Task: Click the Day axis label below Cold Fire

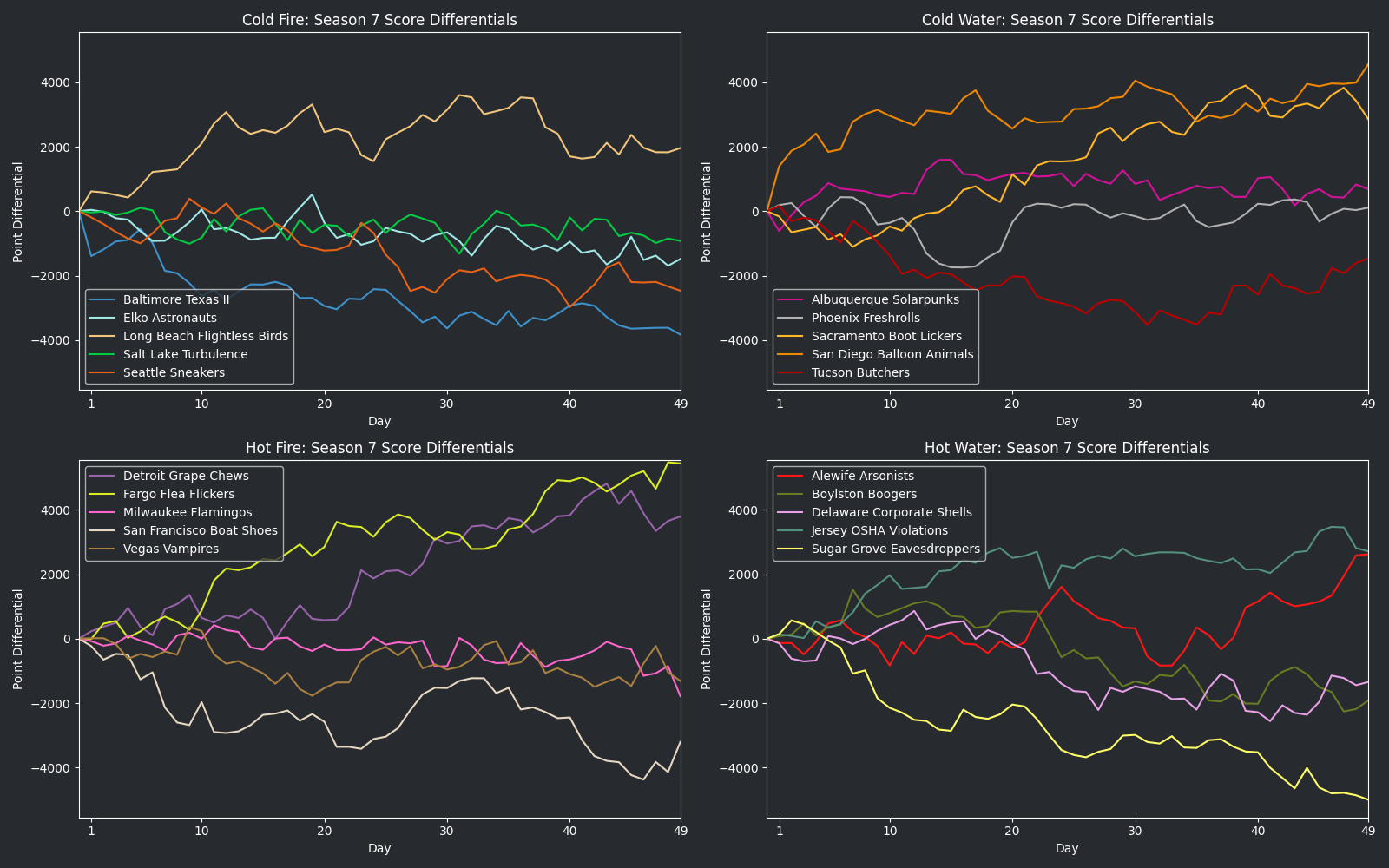Action: 379,421
